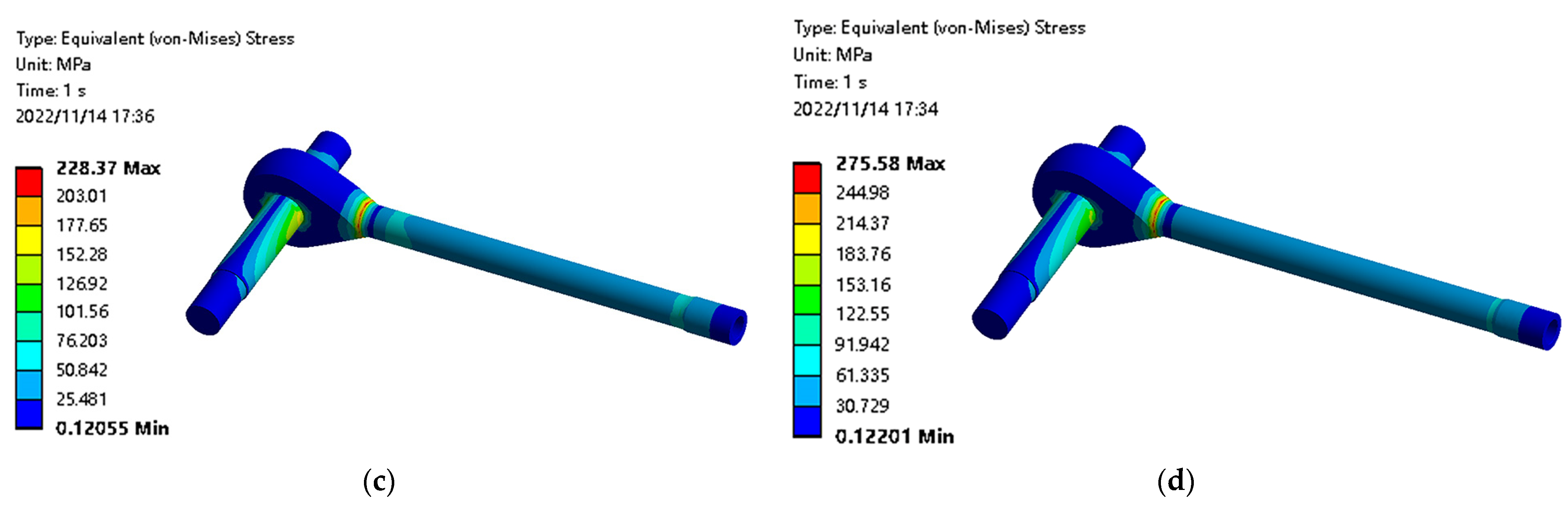
Task: Click the orange swatch in left legend
Action: 29,210
